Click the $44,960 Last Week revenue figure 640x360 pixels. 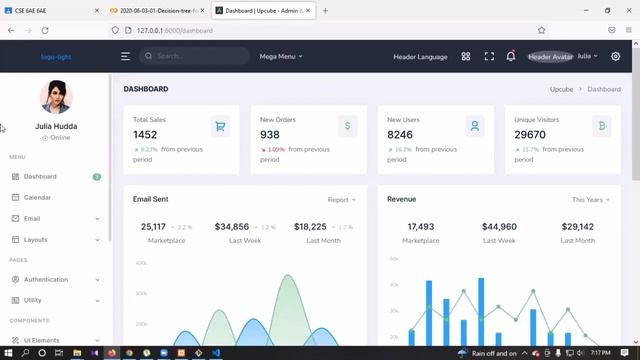click(x=499, y=227)
